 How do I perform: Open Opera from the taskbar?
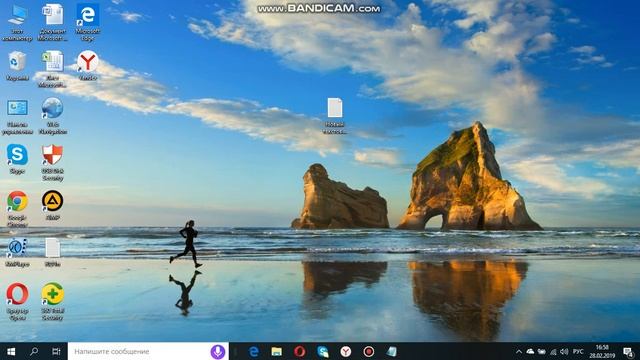tap(300, 351)
